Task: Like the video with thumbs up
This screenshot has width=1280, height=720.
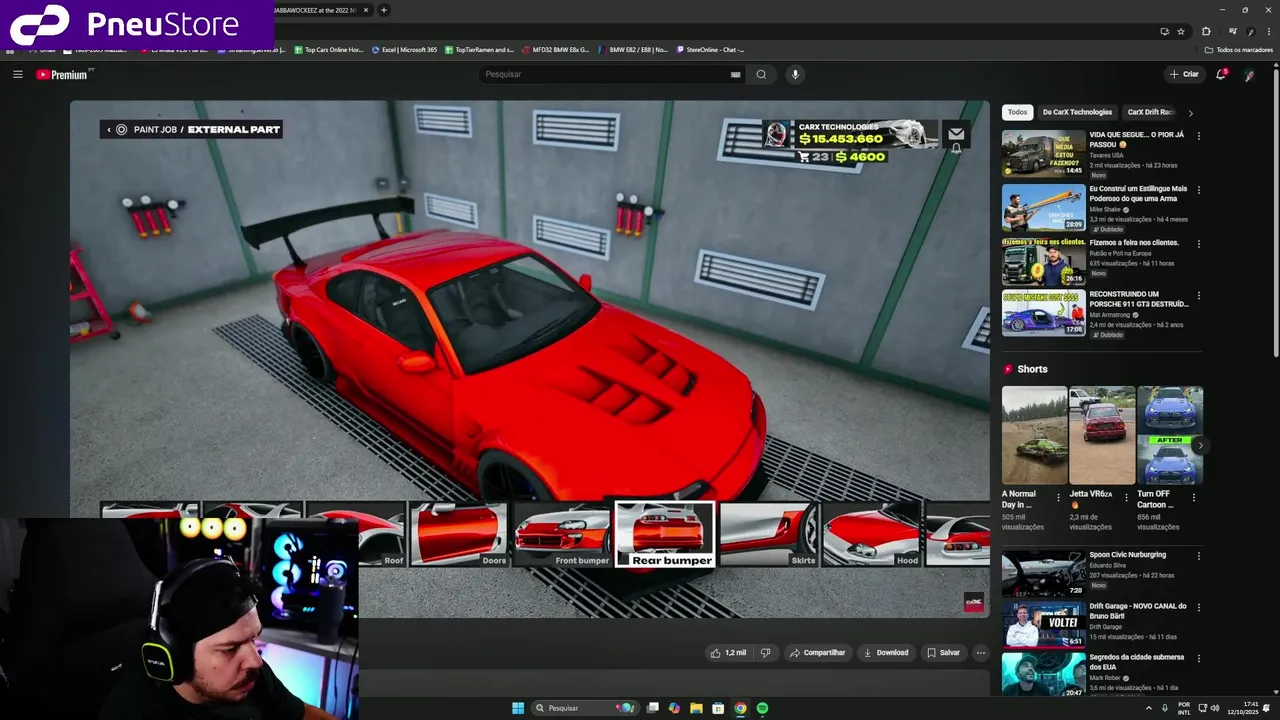Action: click(728, 653)
